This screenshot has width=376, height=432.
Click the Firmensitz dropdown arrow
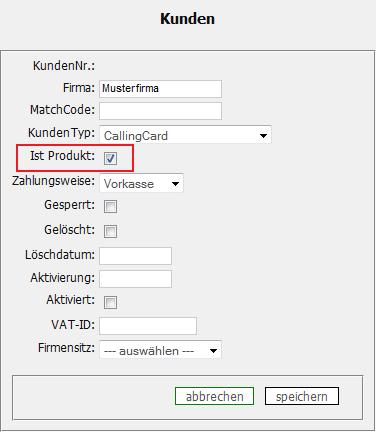[213, 351]
